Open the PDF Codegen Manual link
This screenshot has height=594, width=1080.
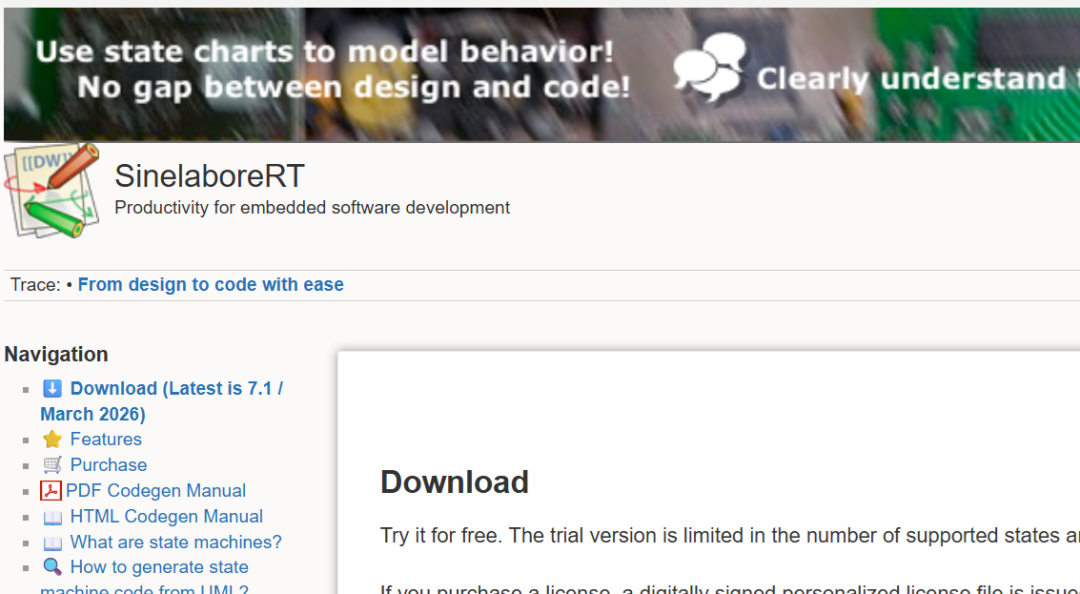(x=156, y=491)
